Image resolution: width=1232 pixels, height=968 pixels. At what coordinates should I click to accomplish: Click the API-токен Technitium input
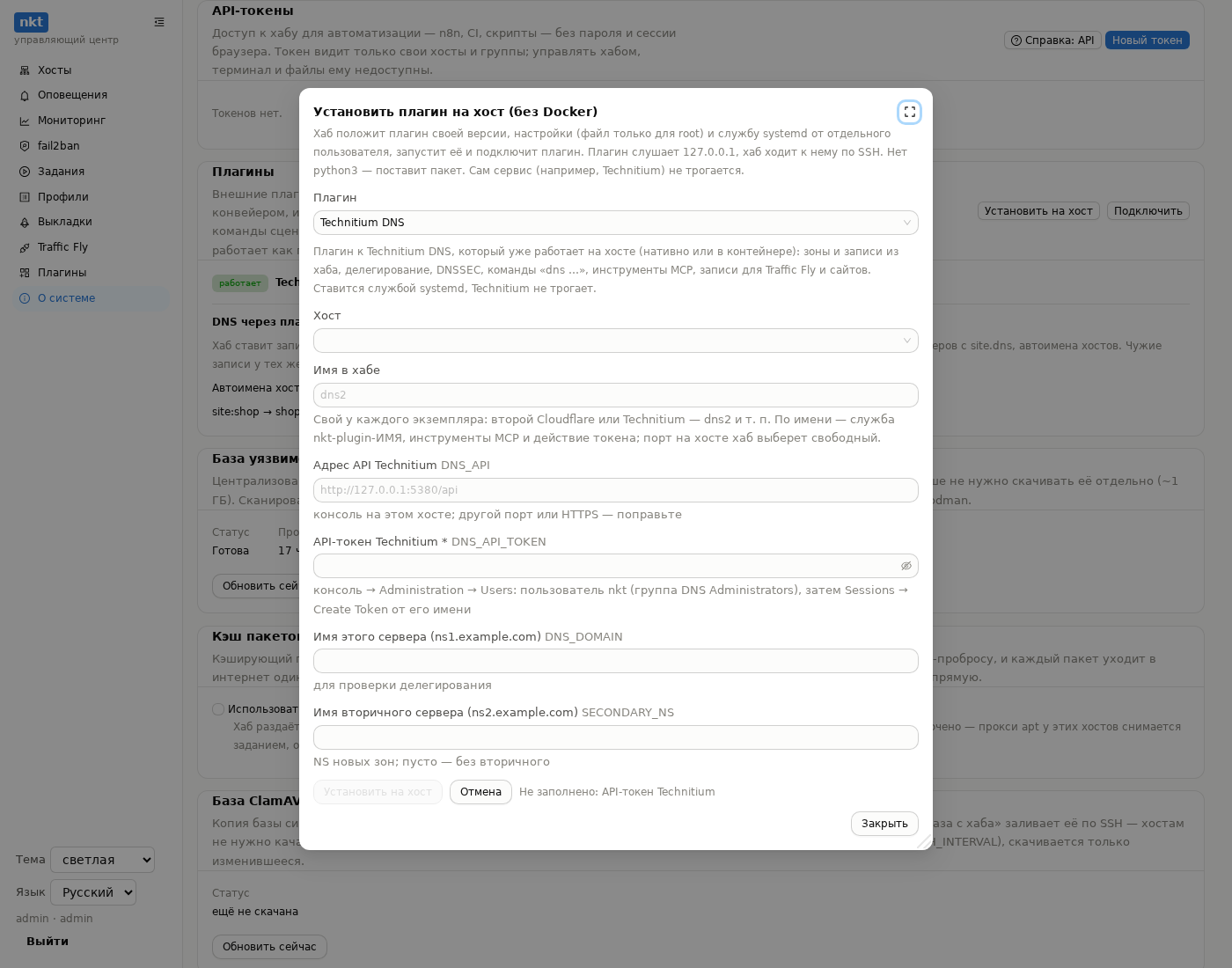616,566
